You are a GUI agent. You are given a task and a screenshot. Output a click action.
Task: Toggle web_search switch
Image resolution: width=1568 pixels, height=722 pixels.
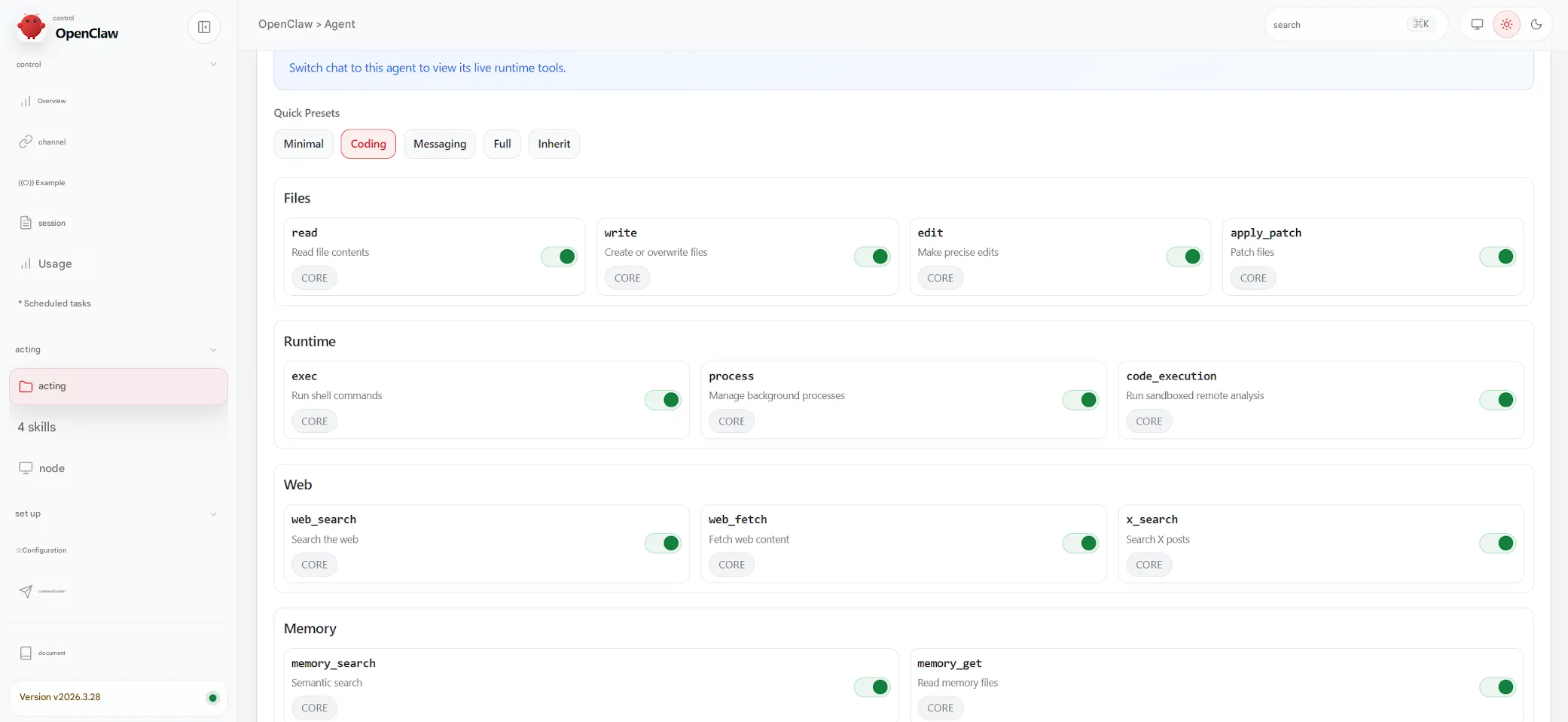[x=663, y=543]
